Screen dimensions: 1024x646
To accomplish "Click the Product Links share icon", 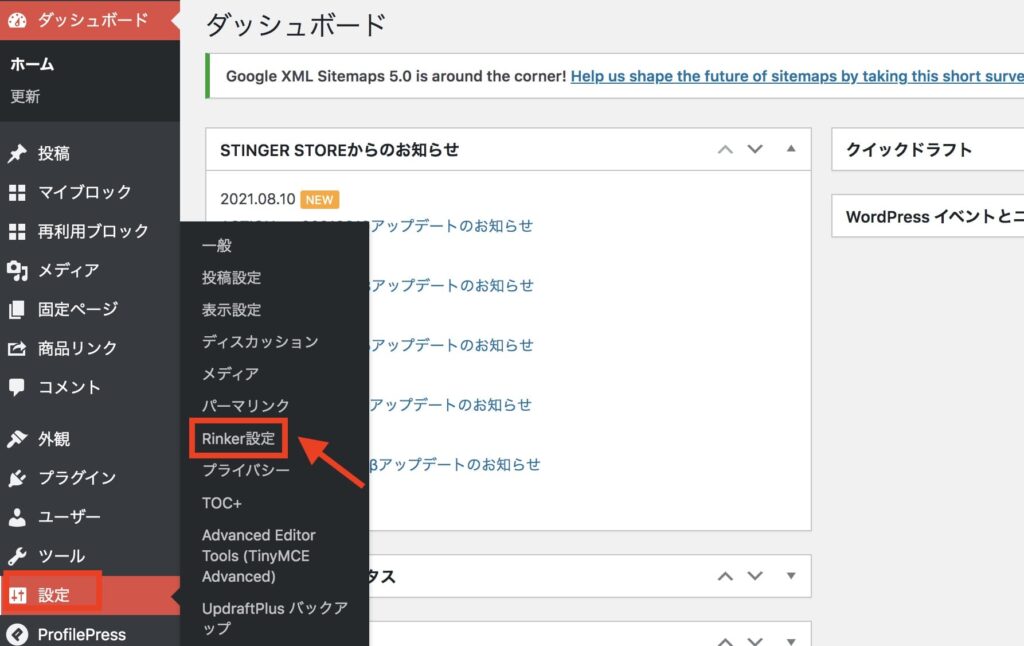I will (x=18, y=348).
